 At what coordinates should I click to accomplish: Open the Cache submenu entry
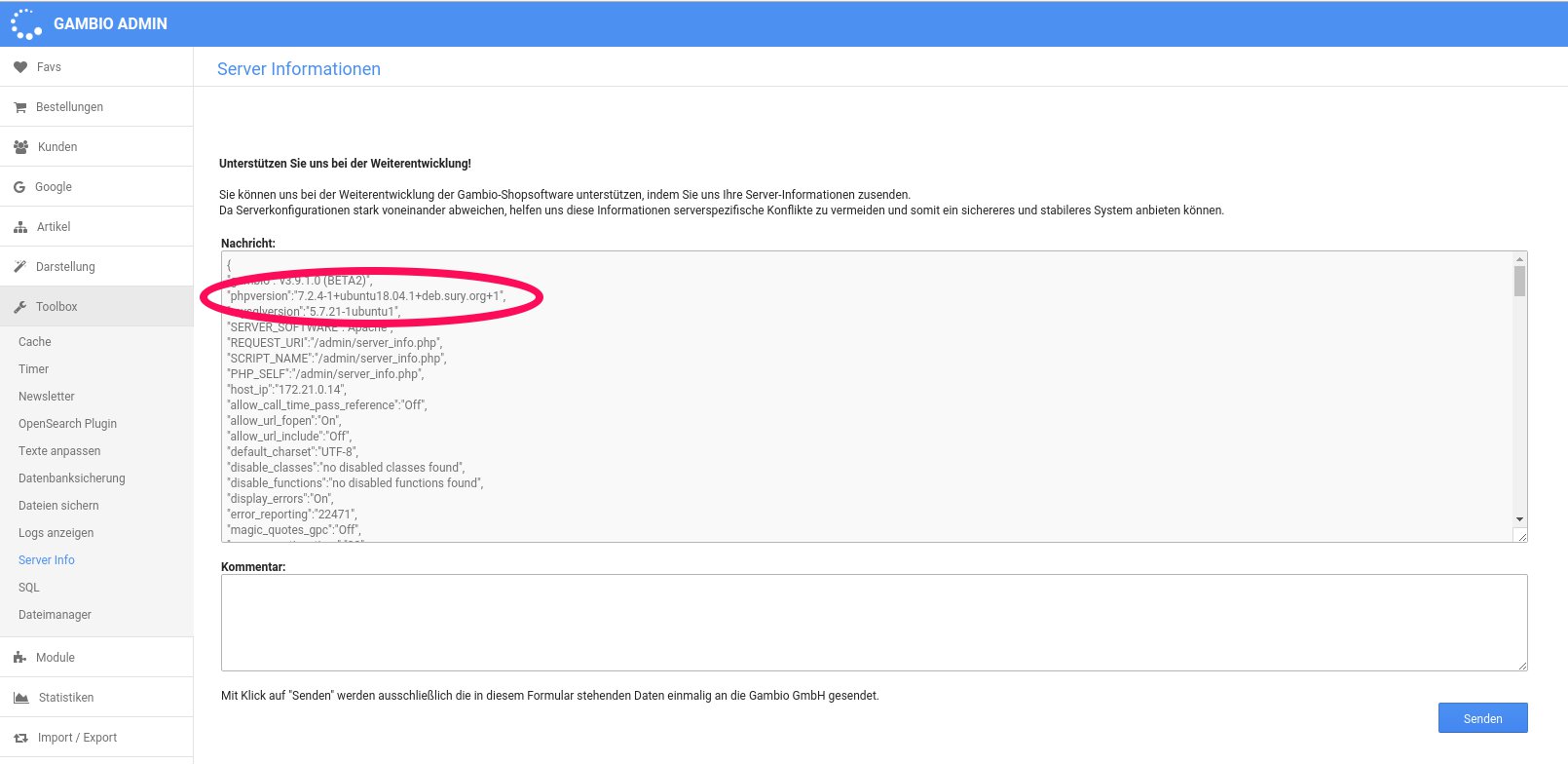[35, 342]
